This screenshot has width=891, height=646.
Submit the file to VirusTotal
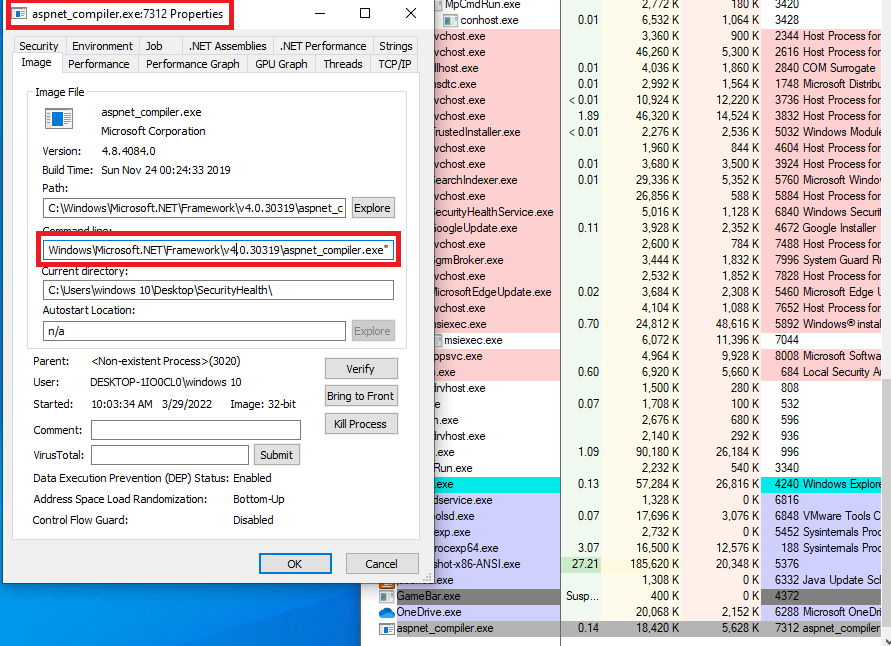[x=276, y=455]
